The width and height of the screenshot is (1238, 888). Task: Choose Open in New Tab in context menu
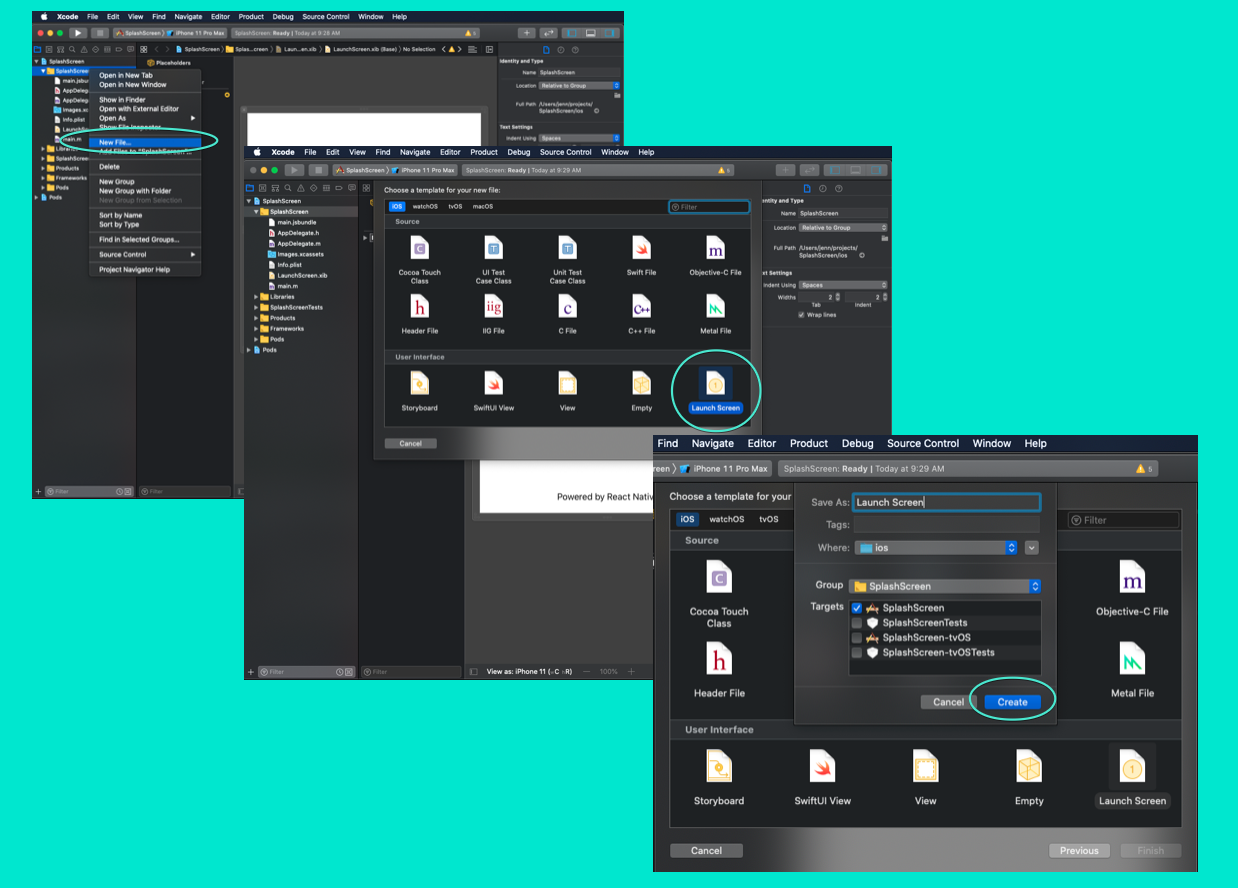point(125,75)
